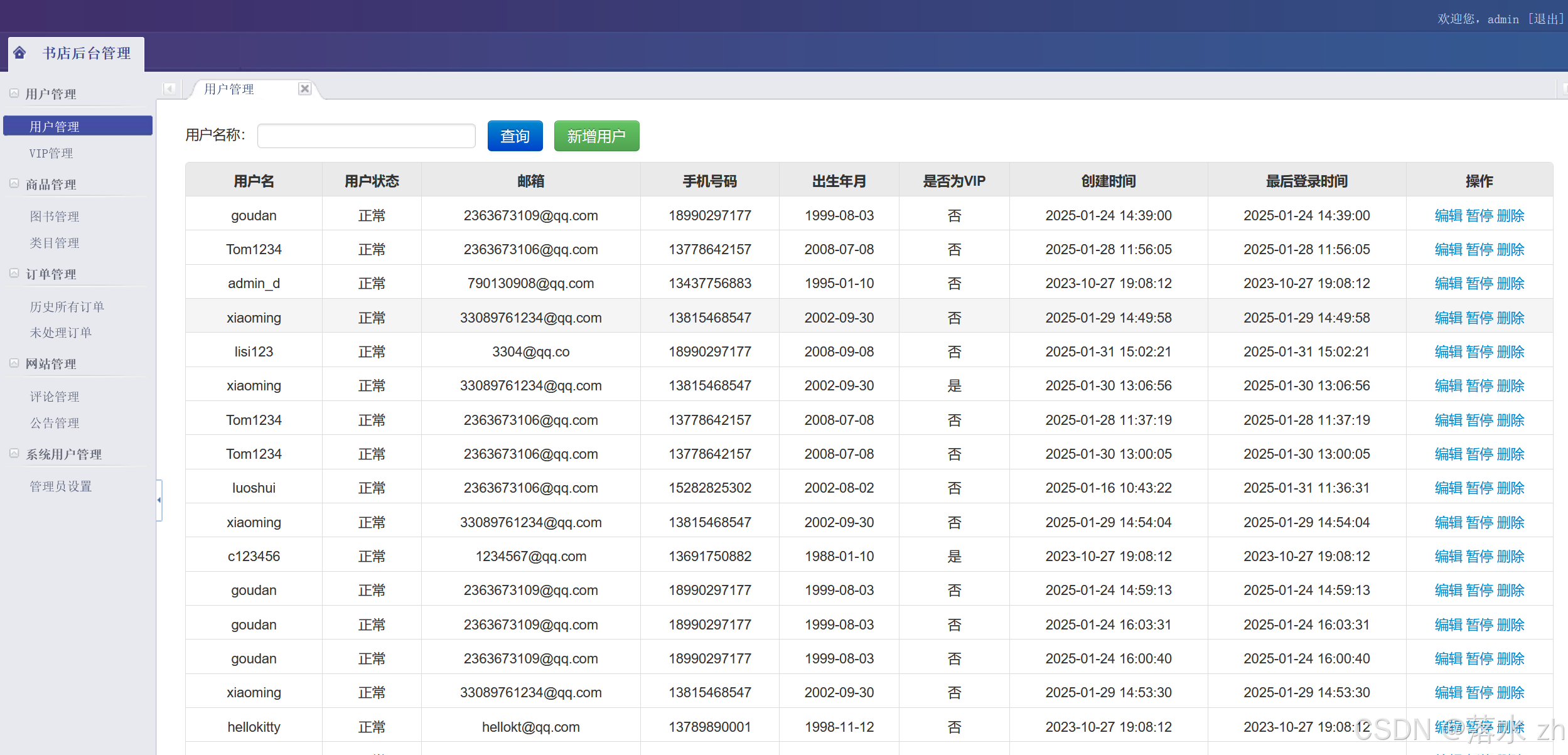Focus the 用户名称 search input field
The height and width of the screenshot is (755, 1568).
(366, 136)
